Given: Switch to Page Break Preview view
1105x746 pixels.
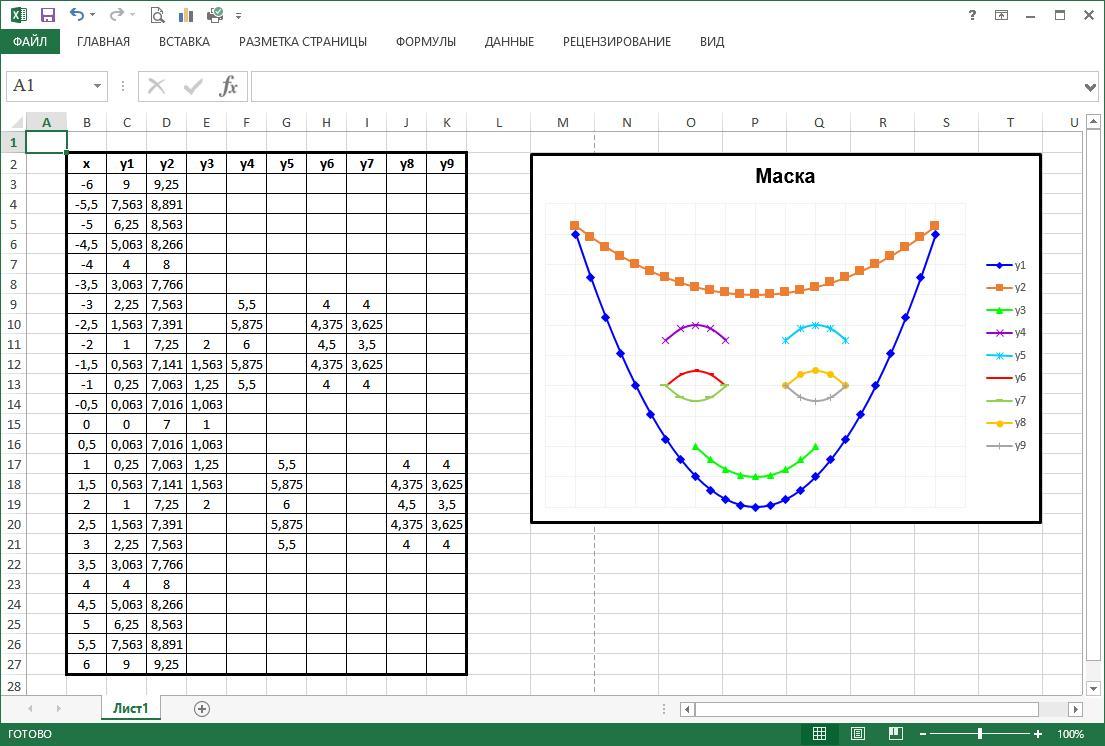Looking at the screenshot, I should [x=895, y=734].
